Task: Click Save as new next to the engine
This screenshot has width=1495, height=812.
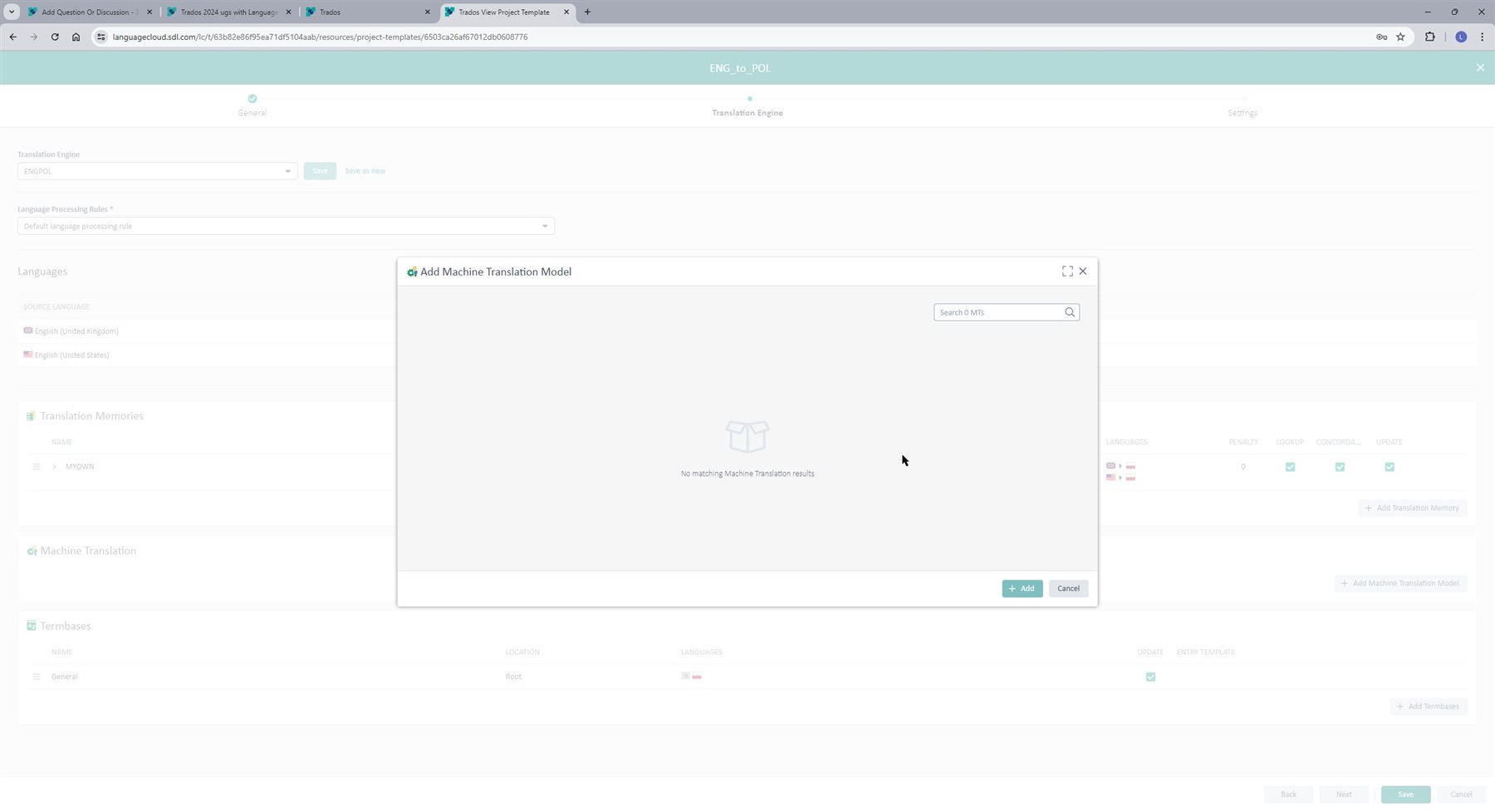Action: pos(365,170)
